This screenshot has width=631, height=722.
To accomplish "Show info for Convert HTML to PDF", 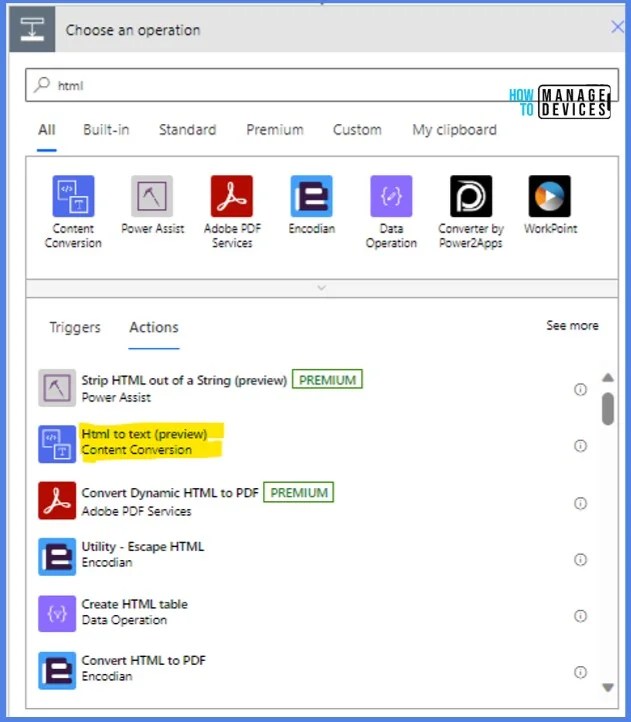I will 580,672.
